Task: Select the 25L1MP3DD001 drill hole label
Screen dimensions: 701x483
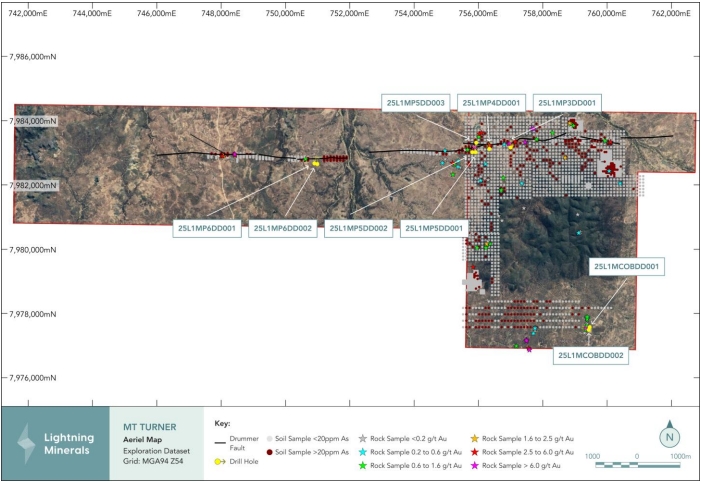Action: click(567, 103)
